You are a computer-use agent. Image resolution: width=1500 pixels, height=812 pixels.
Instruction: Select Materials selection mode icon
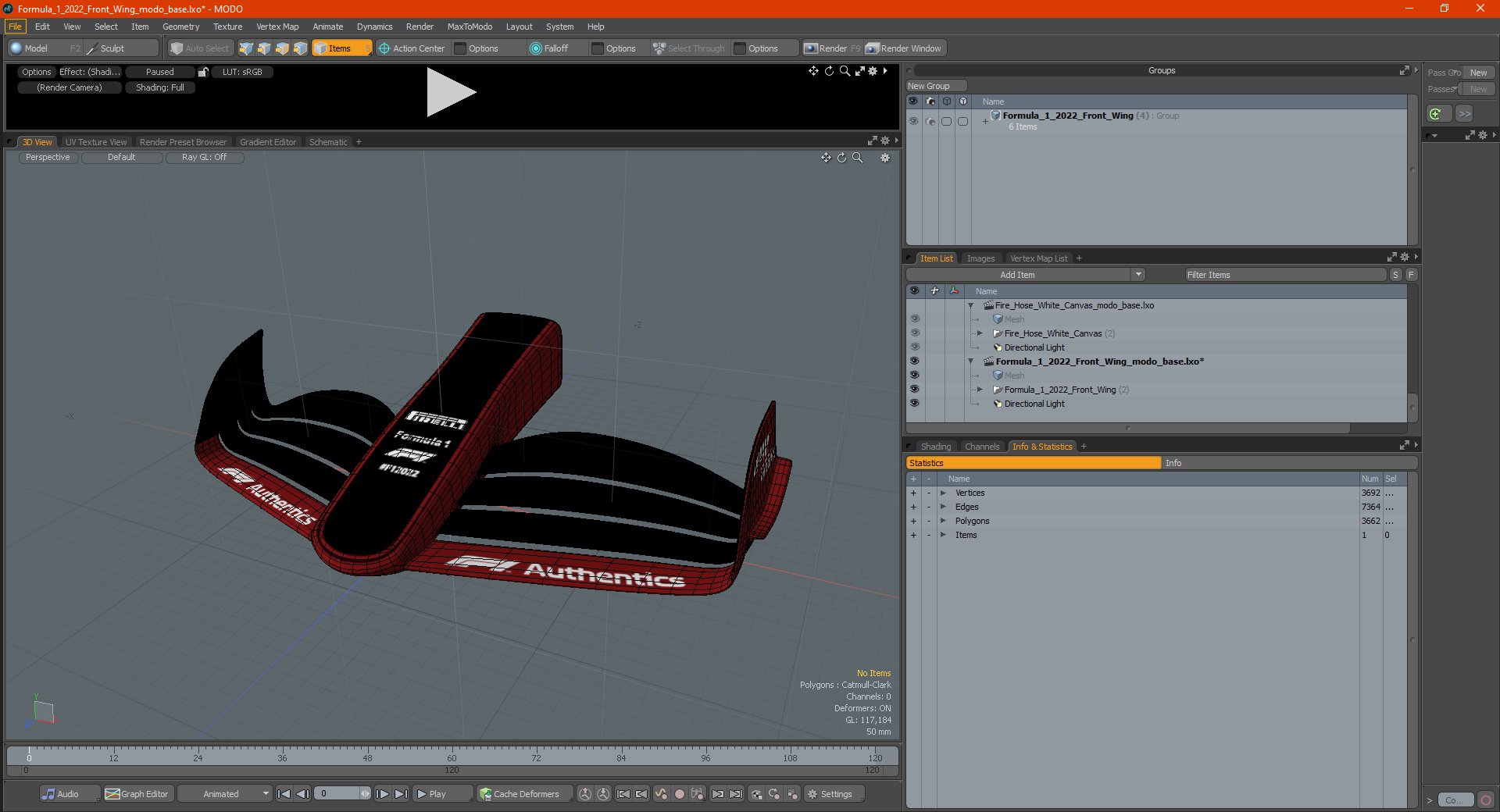[300, 48]
